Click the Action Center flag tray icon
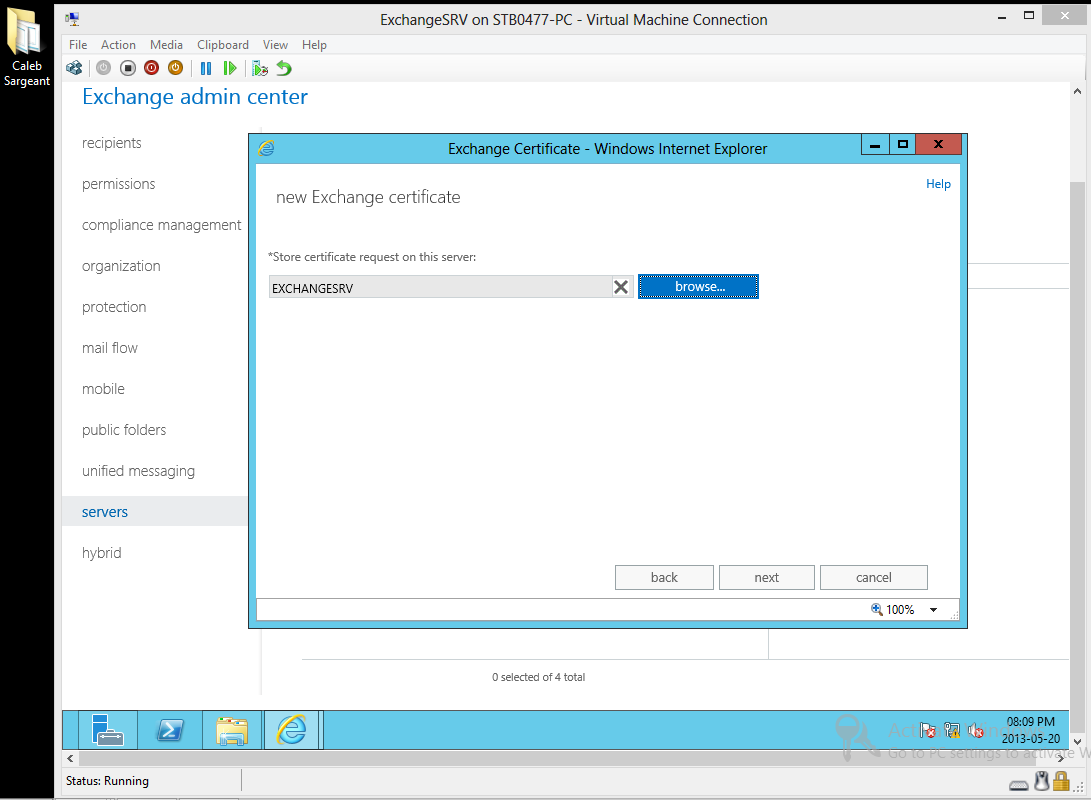This screenshot has width=1091, height=800. (x=927, y=730)
